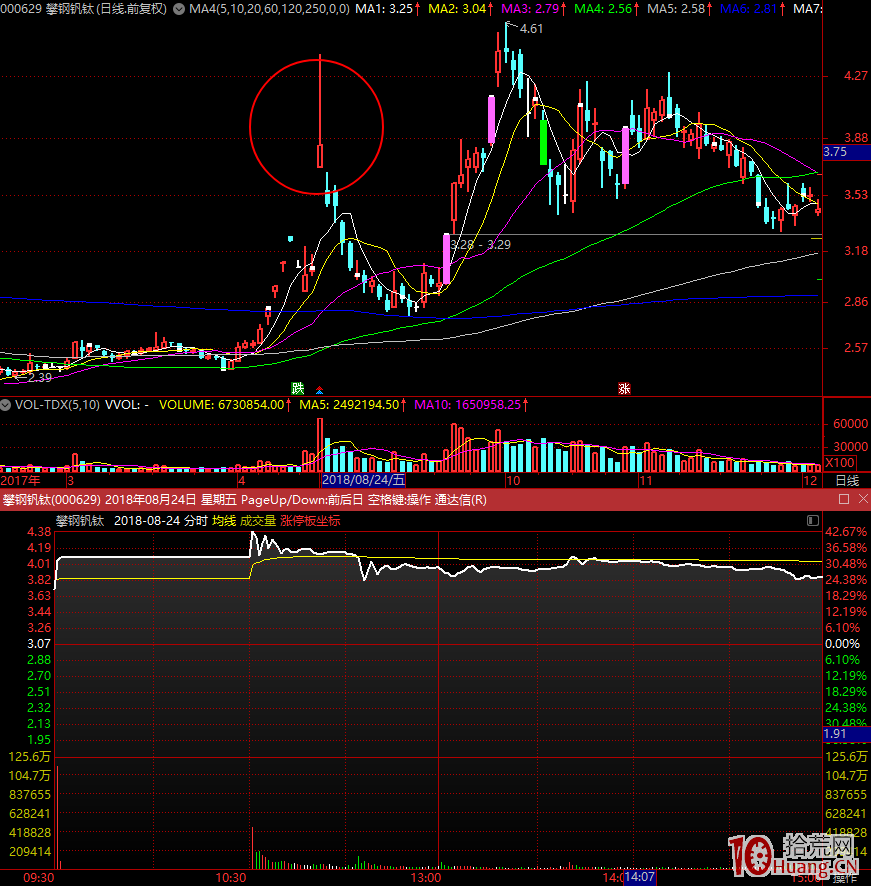Open the 日线 period selector
This screenshot has width=871, height=886.
pyautogui.click(x=846, y=480)
